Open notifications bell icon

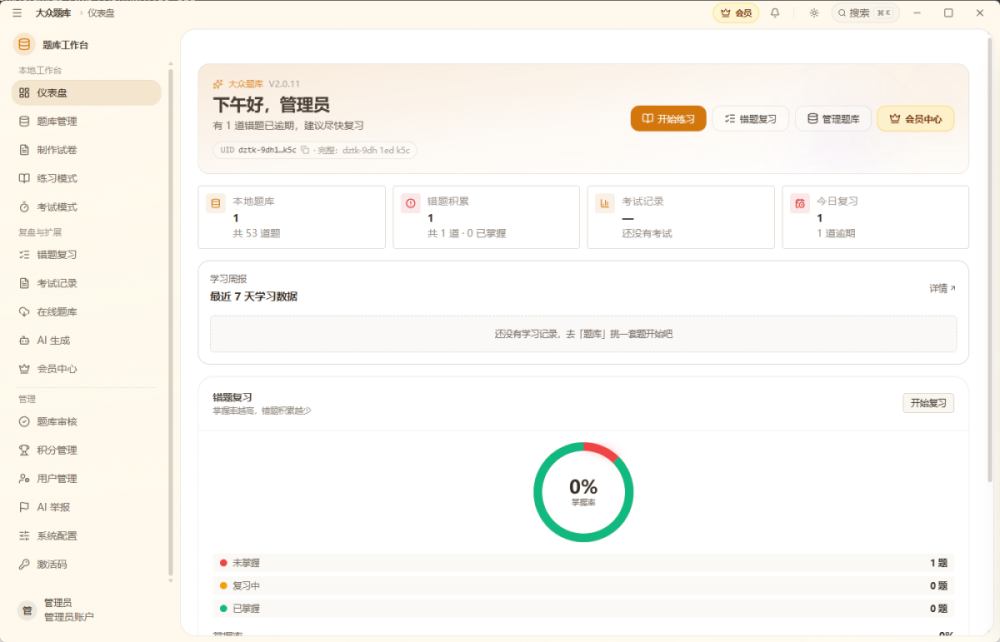pyautogui.click(x=775, y=13)
